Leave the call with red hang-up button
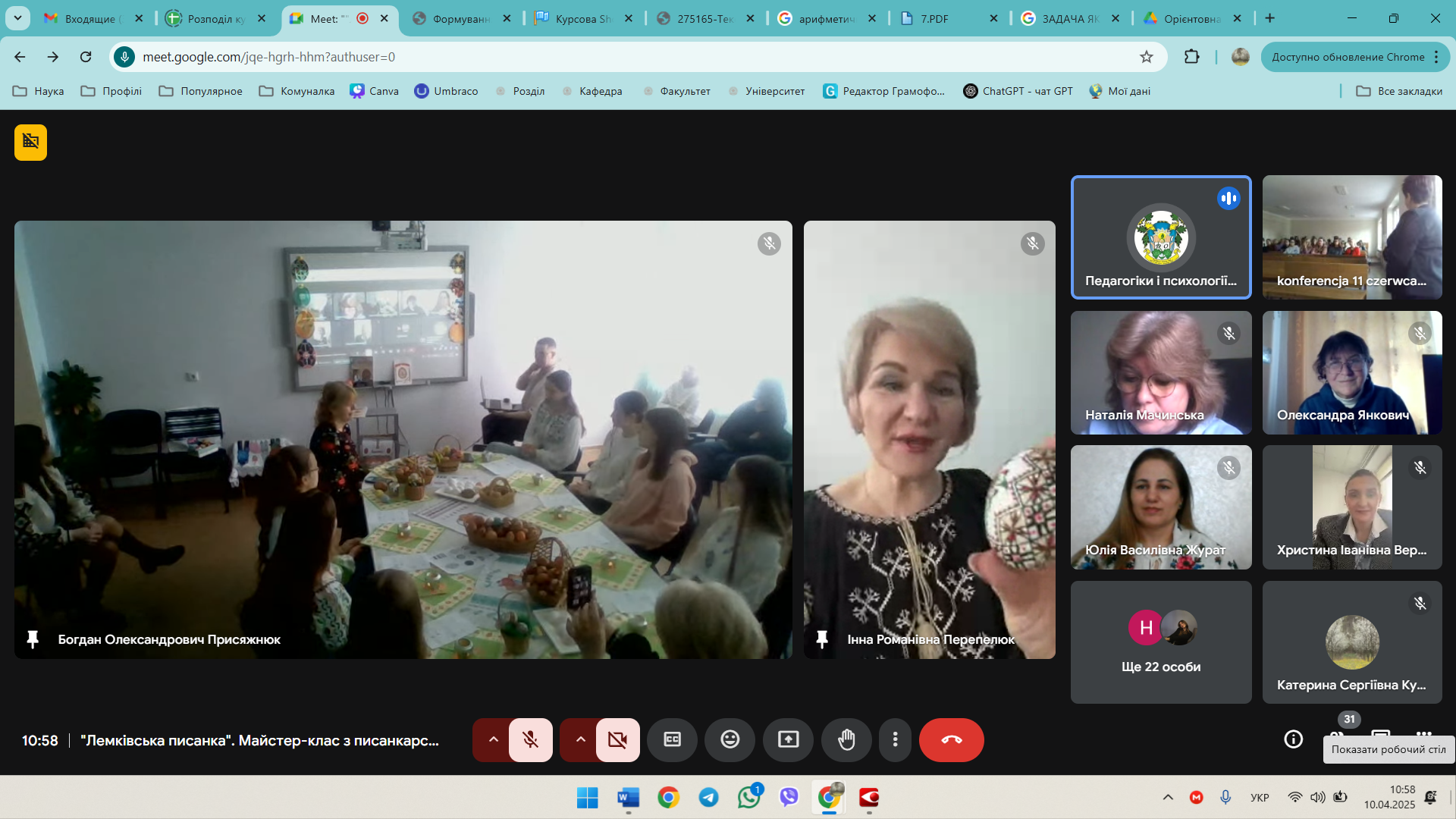Viewport: 1456px width, 819px height. [x=952, y=739]
